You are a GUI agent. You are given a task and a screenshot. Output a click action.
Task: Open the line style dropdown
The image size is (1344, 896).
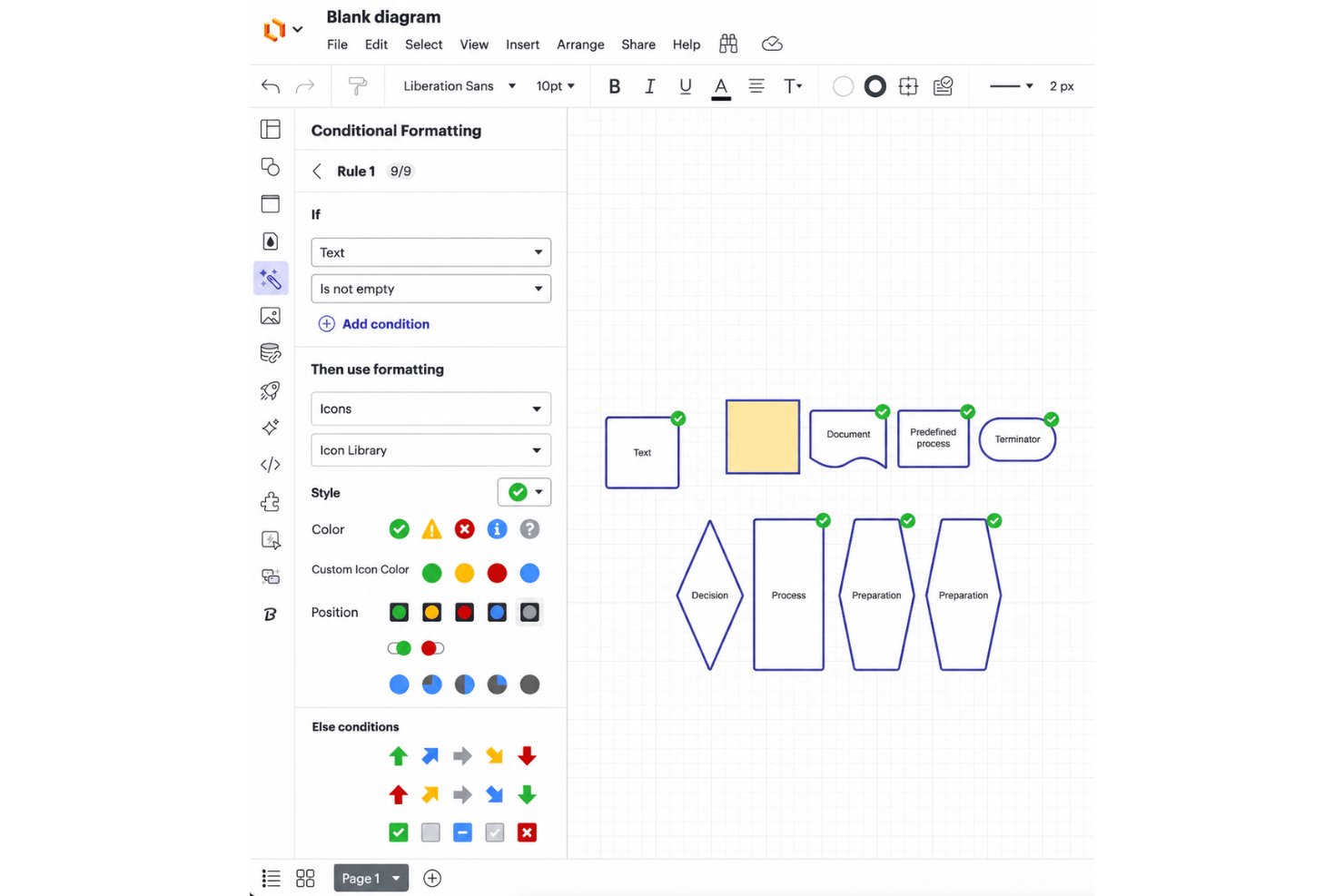1012,86
